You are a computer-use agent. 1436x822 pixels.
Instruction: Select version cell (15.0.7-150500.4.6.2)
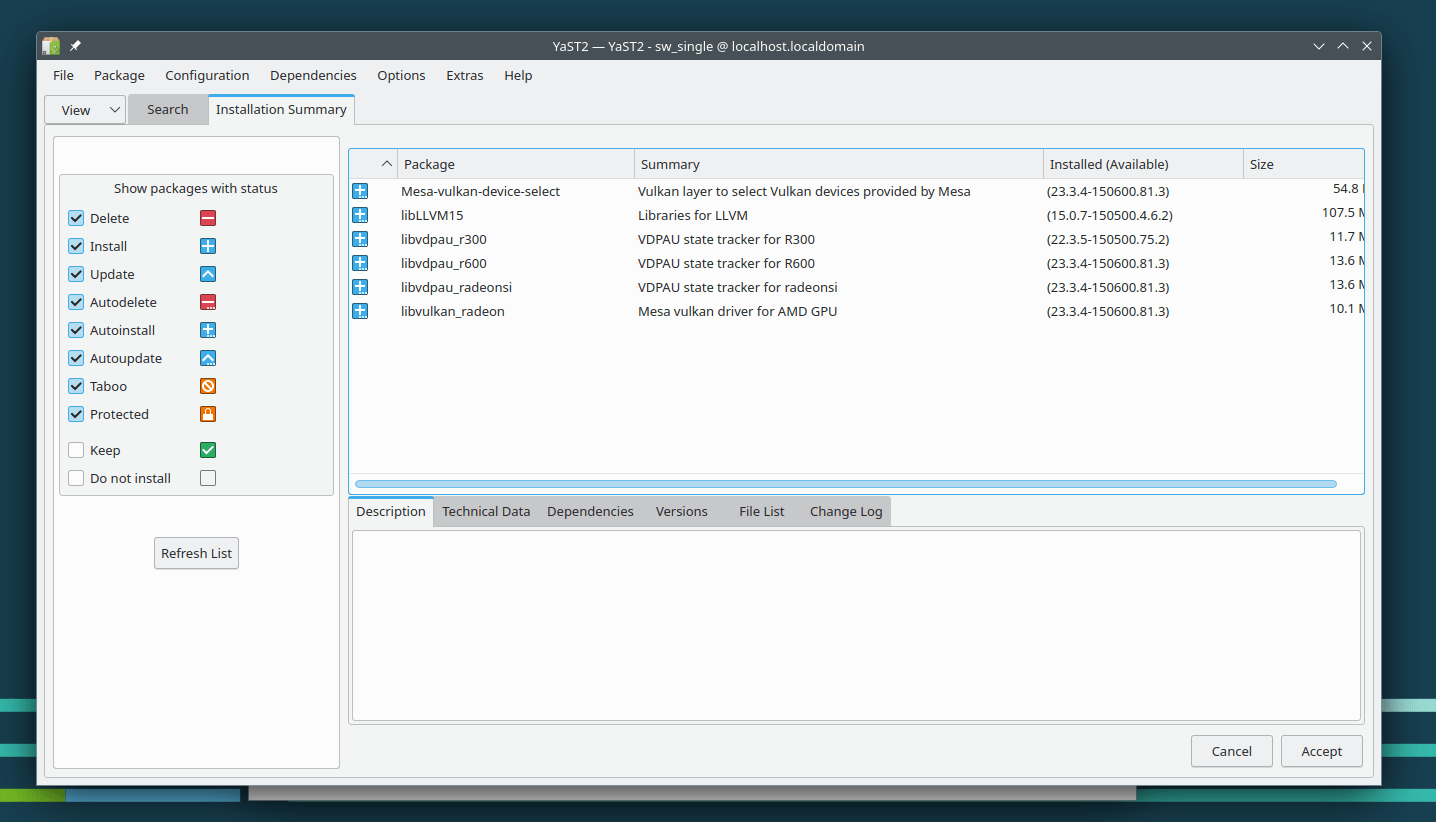tap(1109, 215)
